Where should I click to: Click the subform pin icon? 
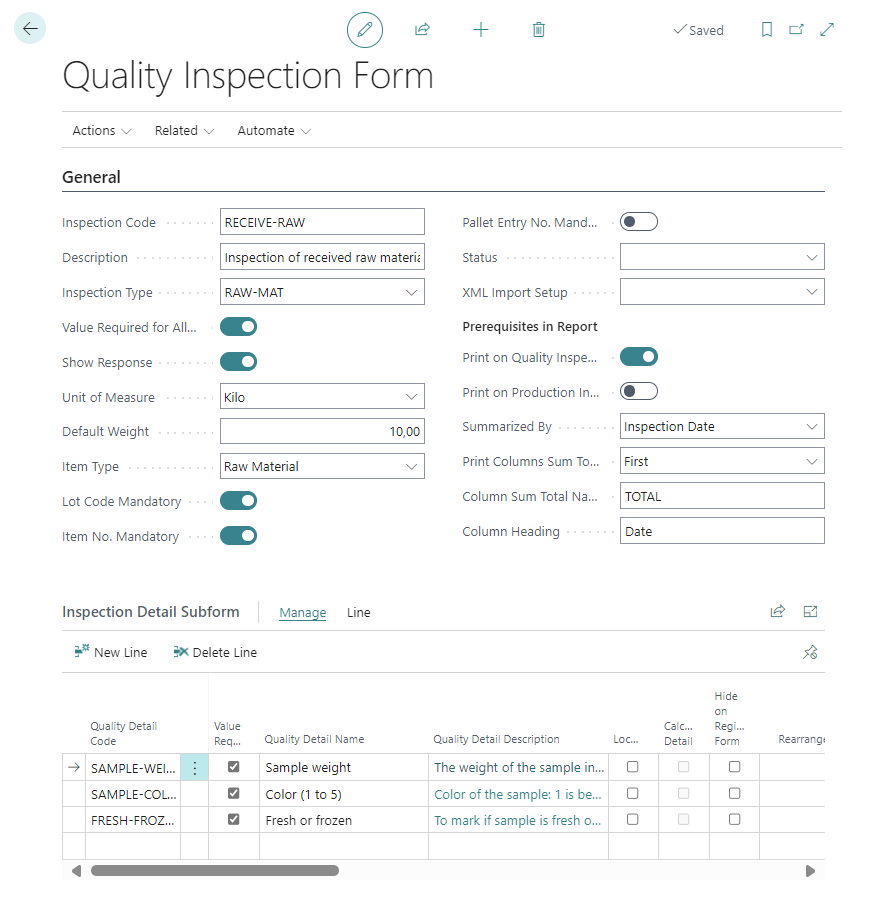click(x=810, y=652)
